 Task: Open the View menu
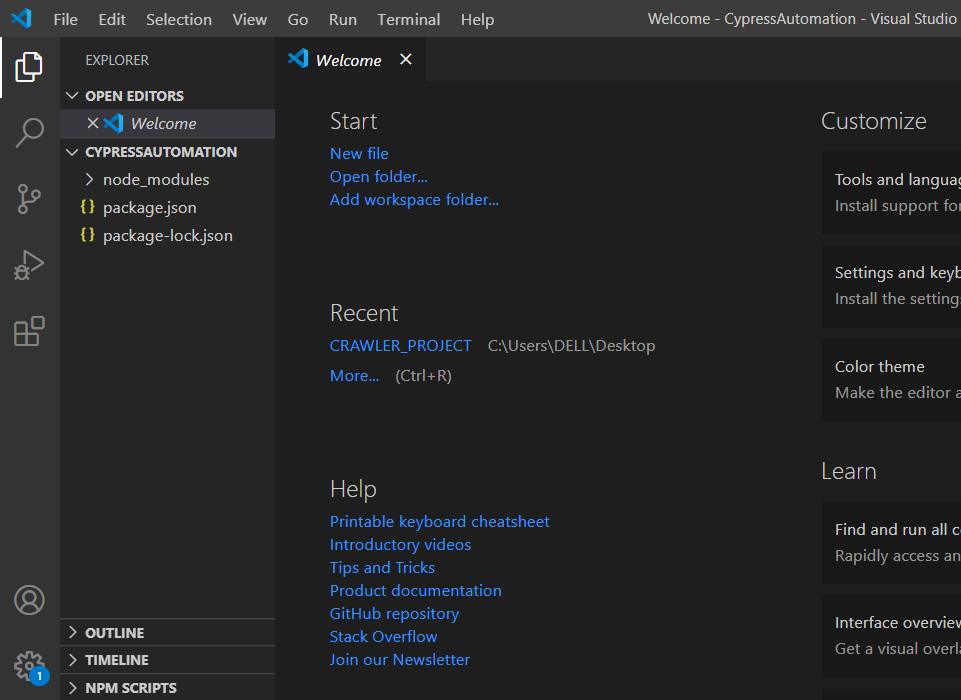coord(249,20)
